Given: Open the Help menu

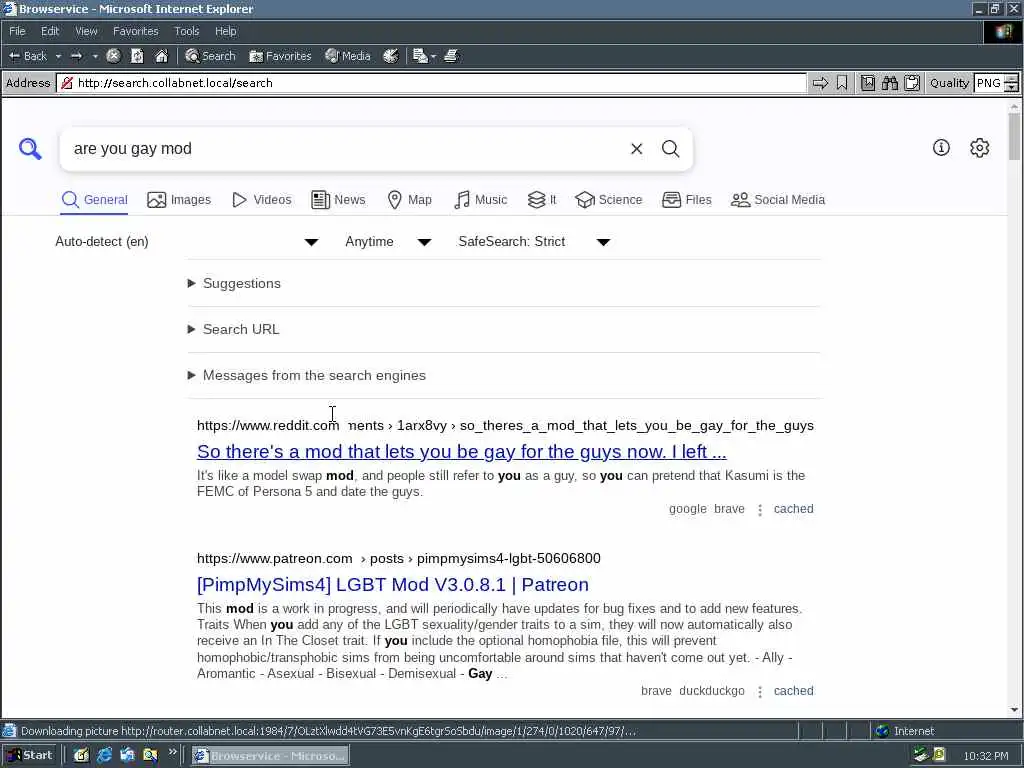Looking at the screenshot, I should coord(225,31).
